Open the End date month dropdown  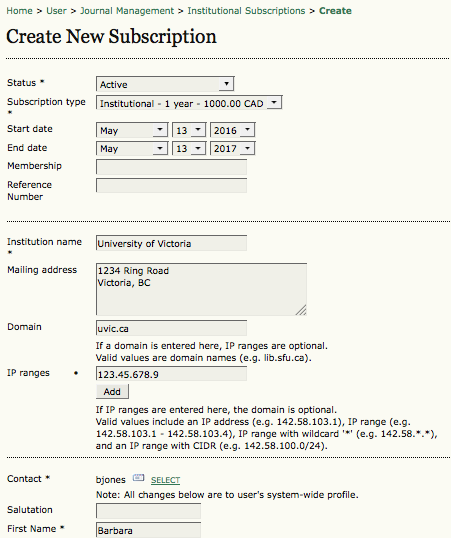click(x=132, y=148)
